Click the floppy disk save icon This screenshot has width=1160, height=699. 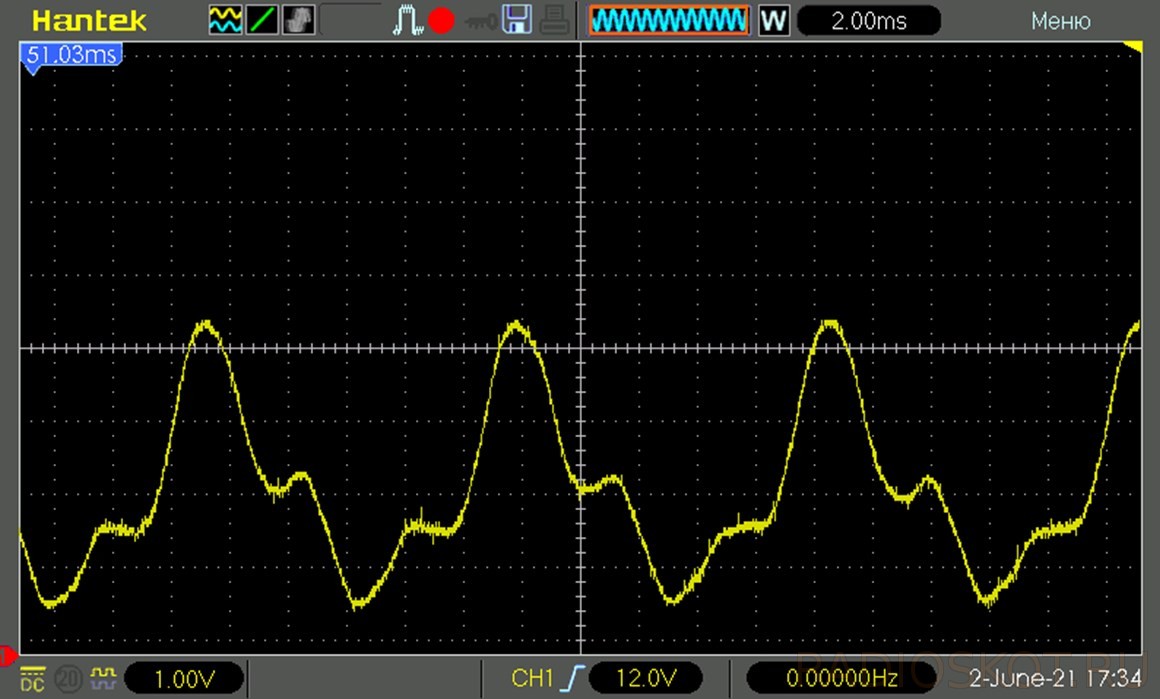tap(516, 20)
